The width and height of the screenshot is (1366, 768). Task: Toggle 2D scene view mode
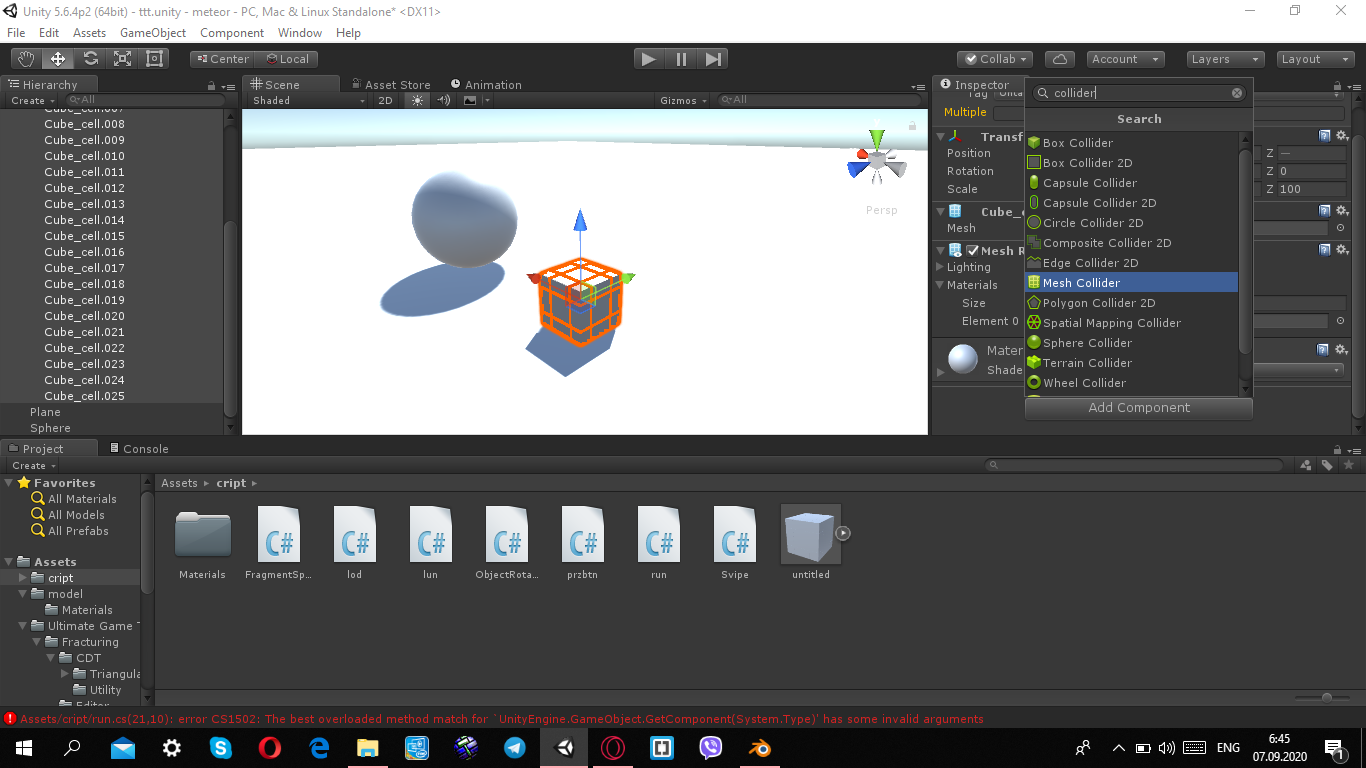(385, 100)
